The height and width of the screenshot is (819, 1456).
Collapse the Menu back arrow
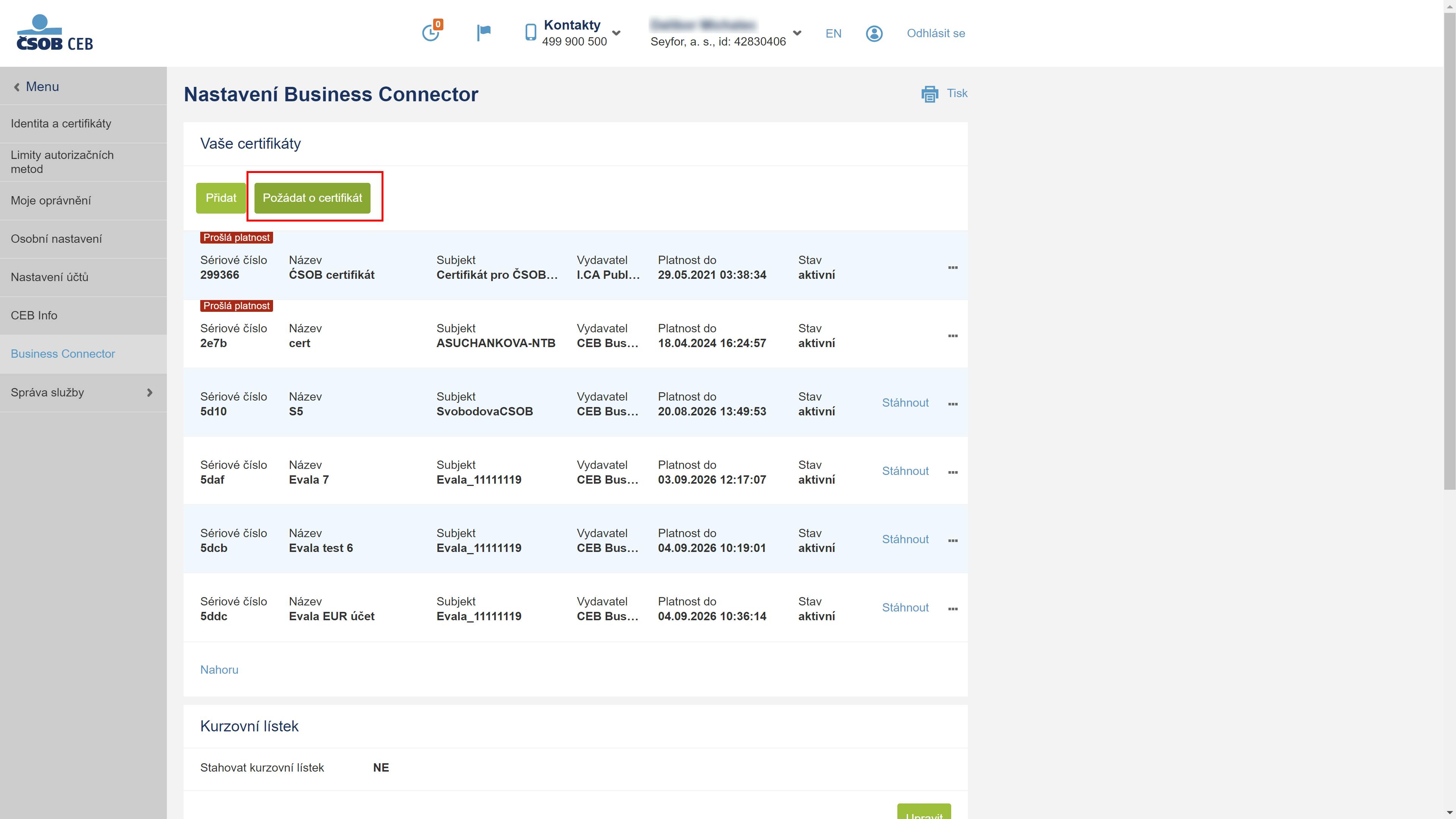click(17, 87)
